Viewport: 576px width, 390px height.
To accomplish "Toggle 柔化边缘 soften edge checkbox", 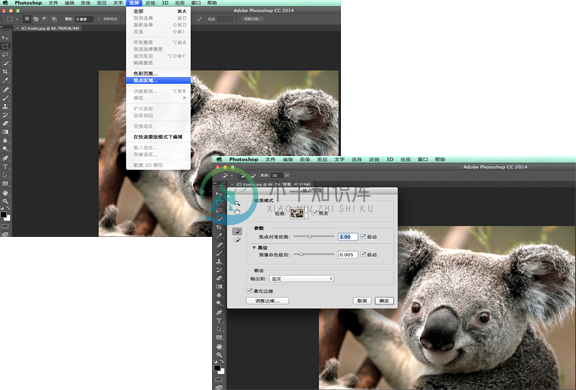I will tap(250, 291).
